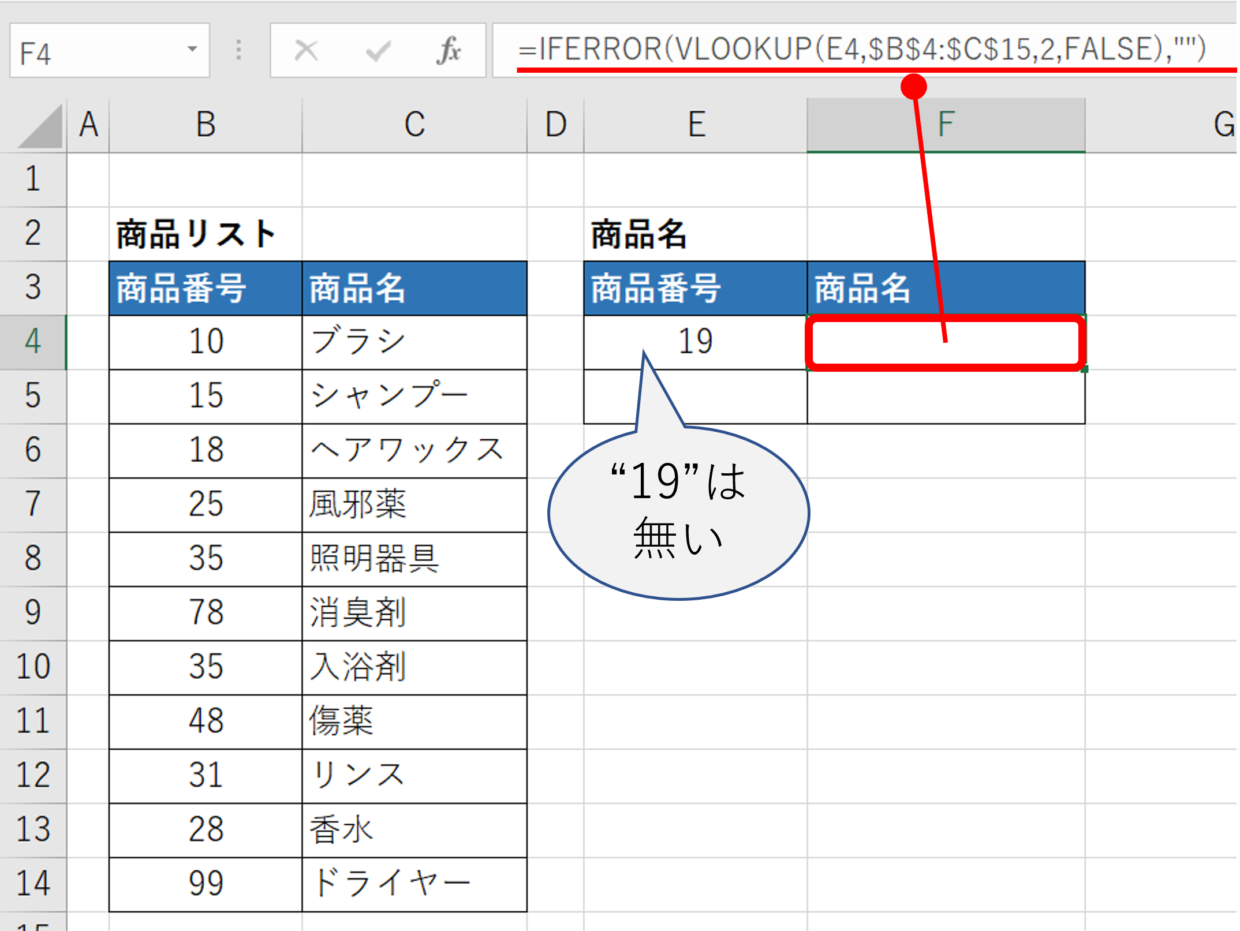This screenshot has width=1240, height=931.
Task: Select row 7 header
Action: pos(33,504)
